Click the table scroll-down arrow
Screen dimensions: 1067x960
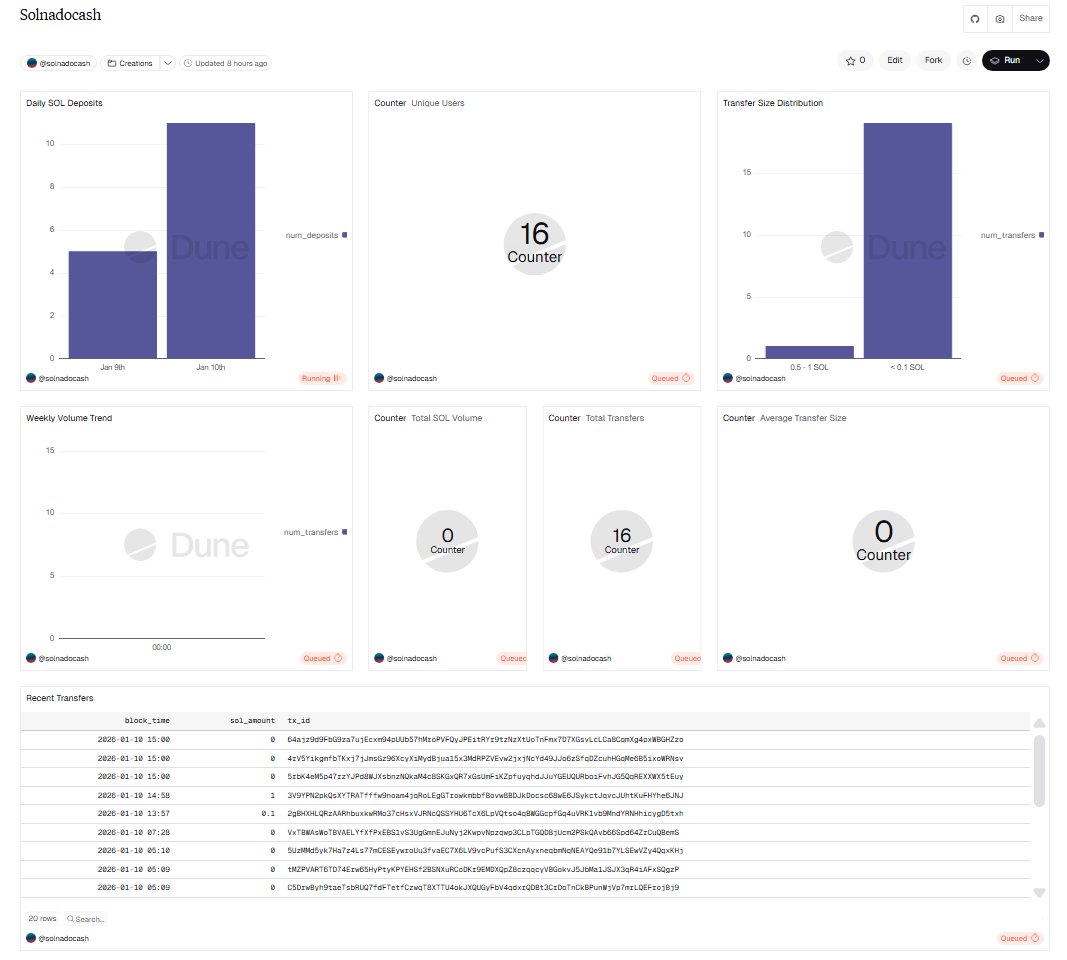point(1039,892)
